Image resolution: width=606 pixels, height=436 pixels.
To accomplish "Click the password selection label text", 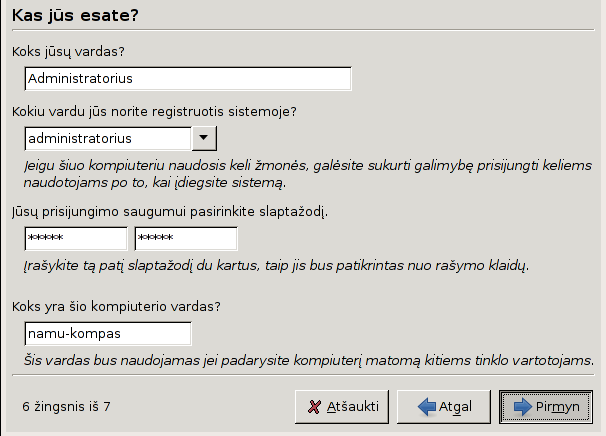I will (x=169, y=211).
